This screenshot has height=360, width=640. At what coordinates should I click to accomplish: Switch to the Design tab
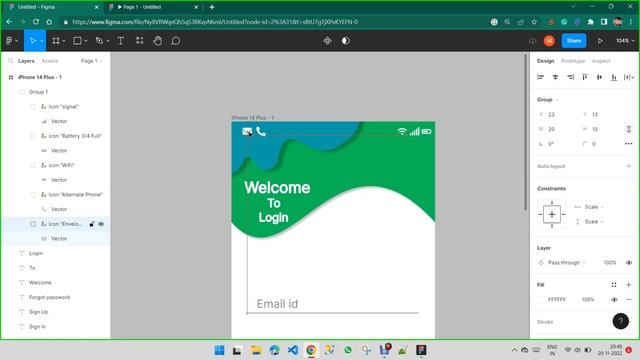tap(545, 61)
